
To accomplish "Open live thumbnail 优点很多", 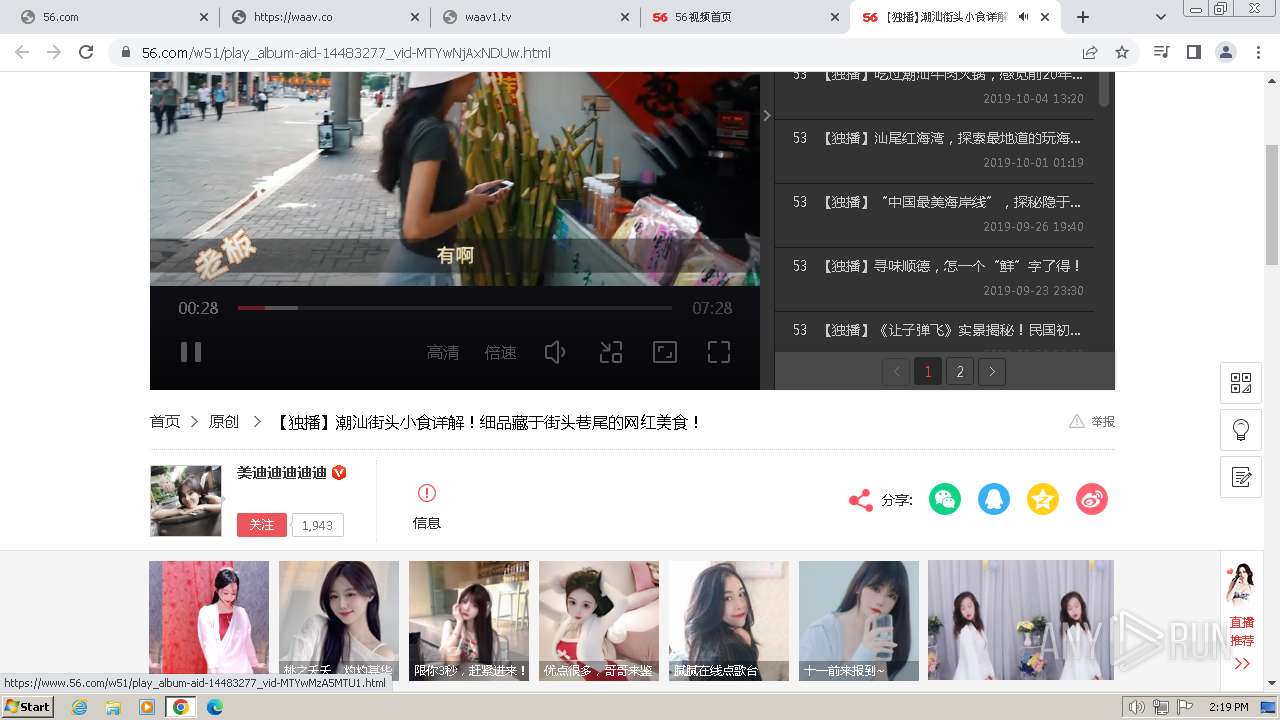I will pyautogui.click(x=599, y=620).
